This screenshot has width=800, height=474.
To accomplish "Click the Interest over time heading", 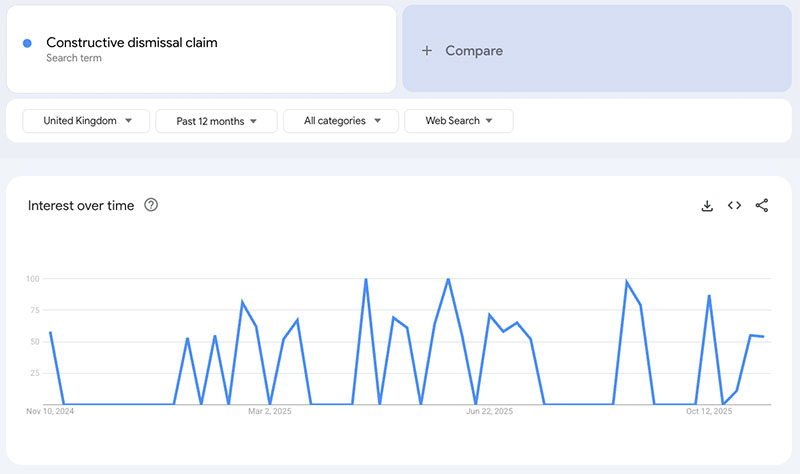I will point(80,206).
